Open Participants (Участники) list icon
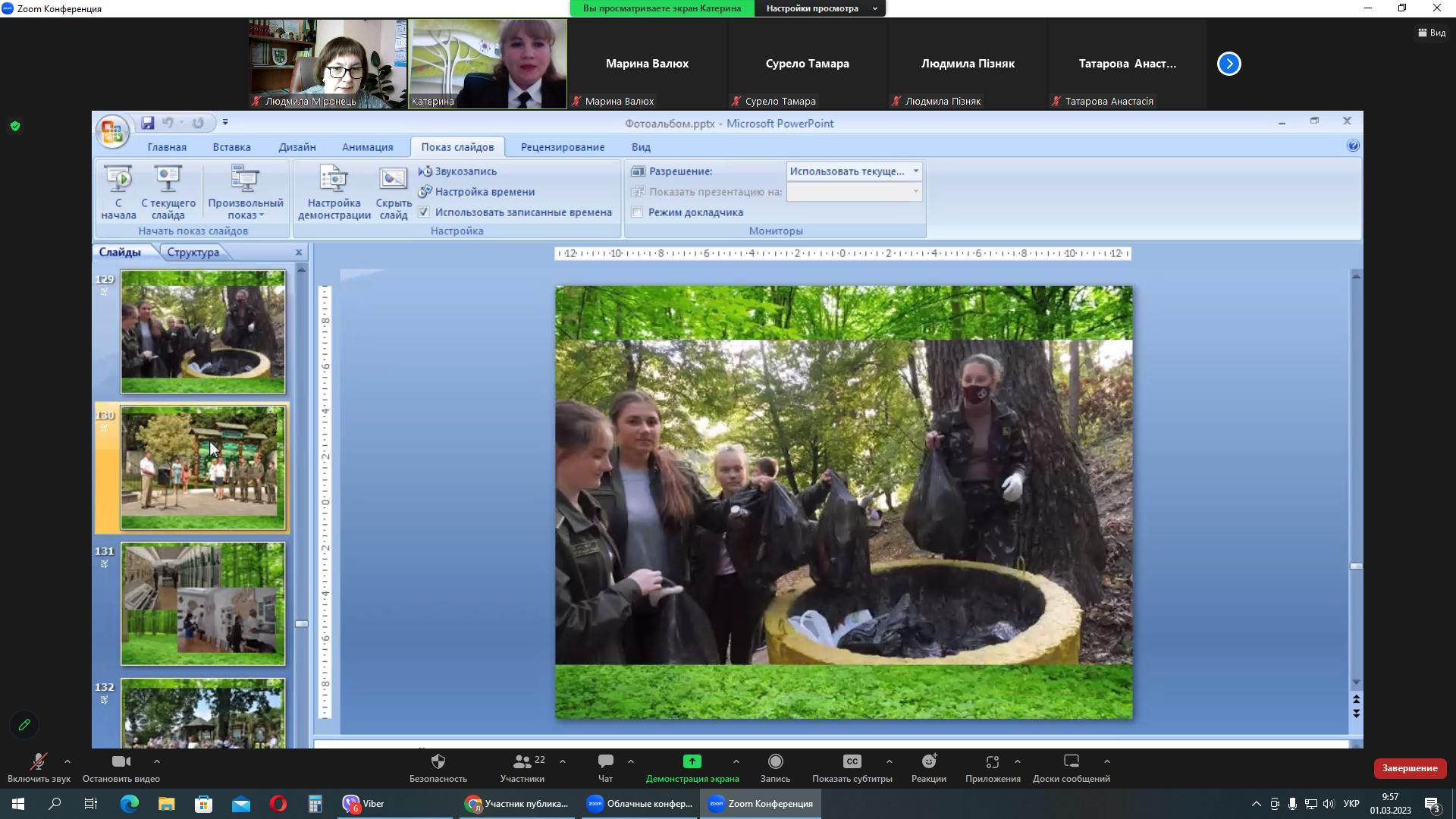This screenshot has width=1456, height=819. click(522, 761)
